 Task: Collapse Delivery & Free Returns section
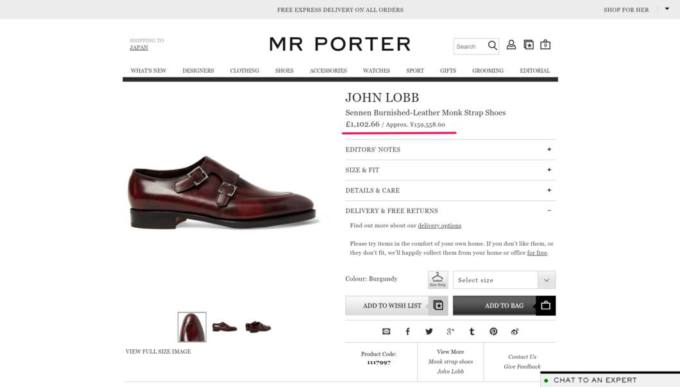pos(450,211)
